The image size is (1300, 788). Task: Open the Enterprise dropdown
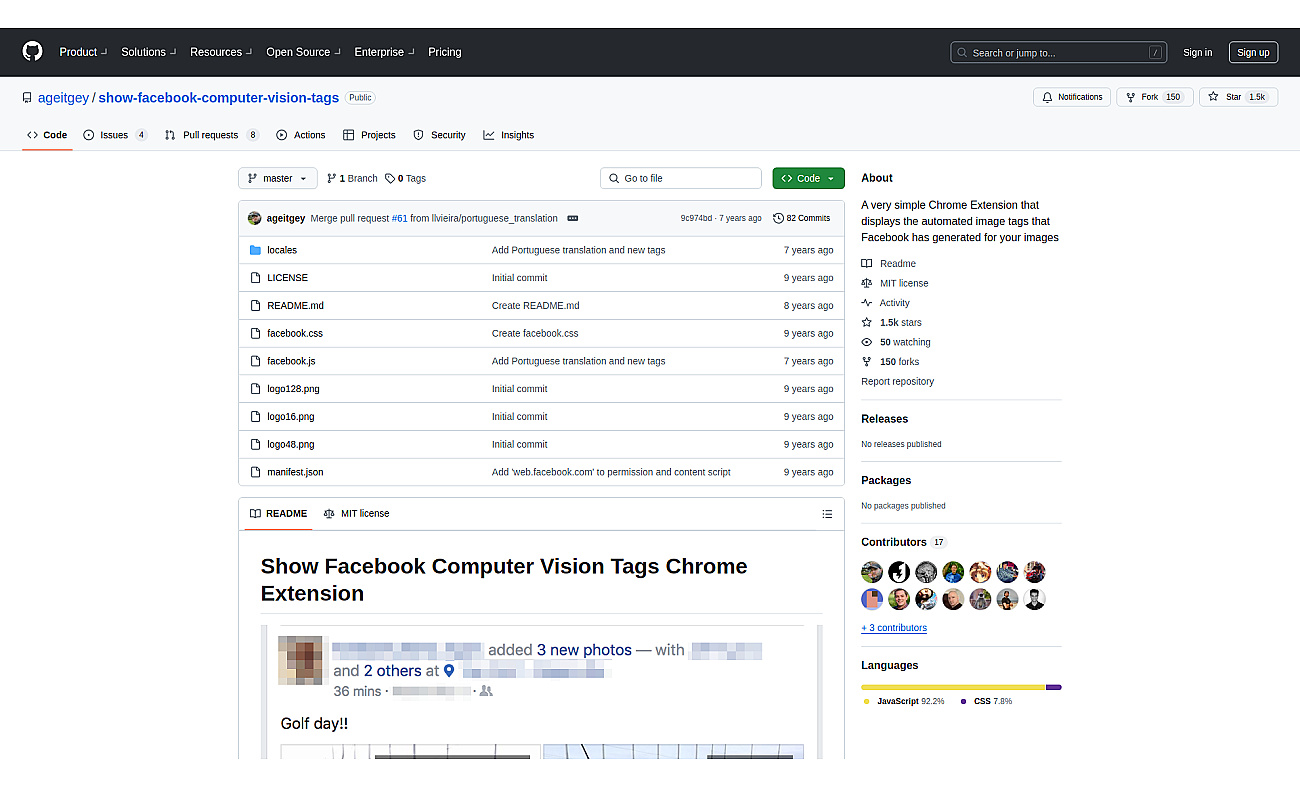[384, 52]
